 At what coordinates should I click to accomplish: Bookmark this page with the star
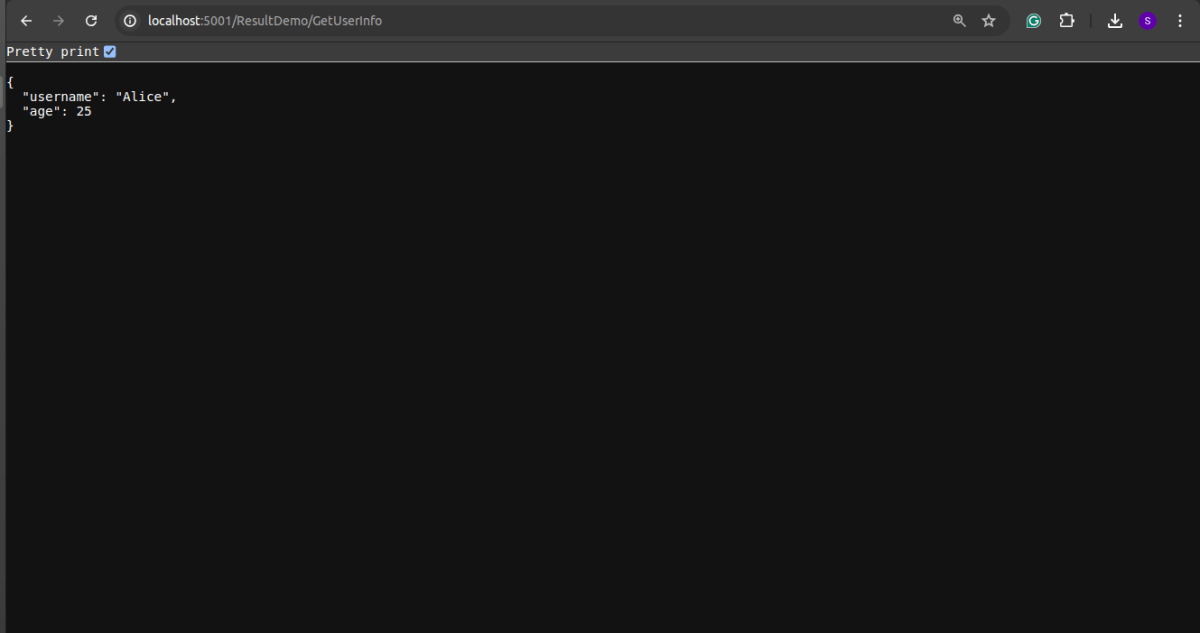click(988, 20)
